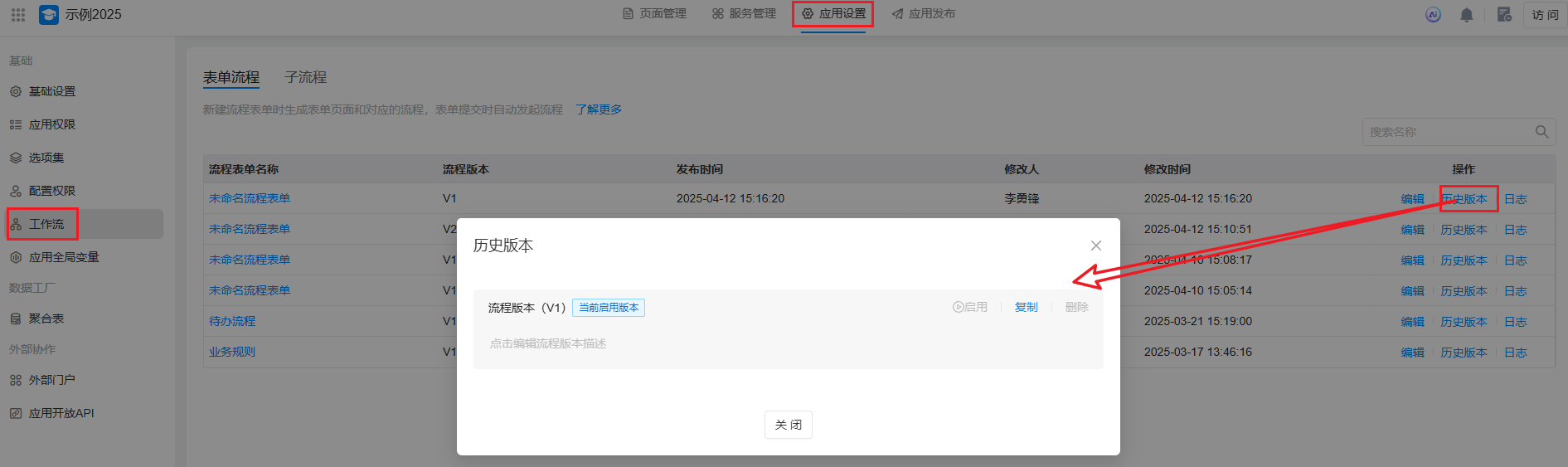
Task: Close the 历史版本 dialog with X
Action: pos(1095,246)
